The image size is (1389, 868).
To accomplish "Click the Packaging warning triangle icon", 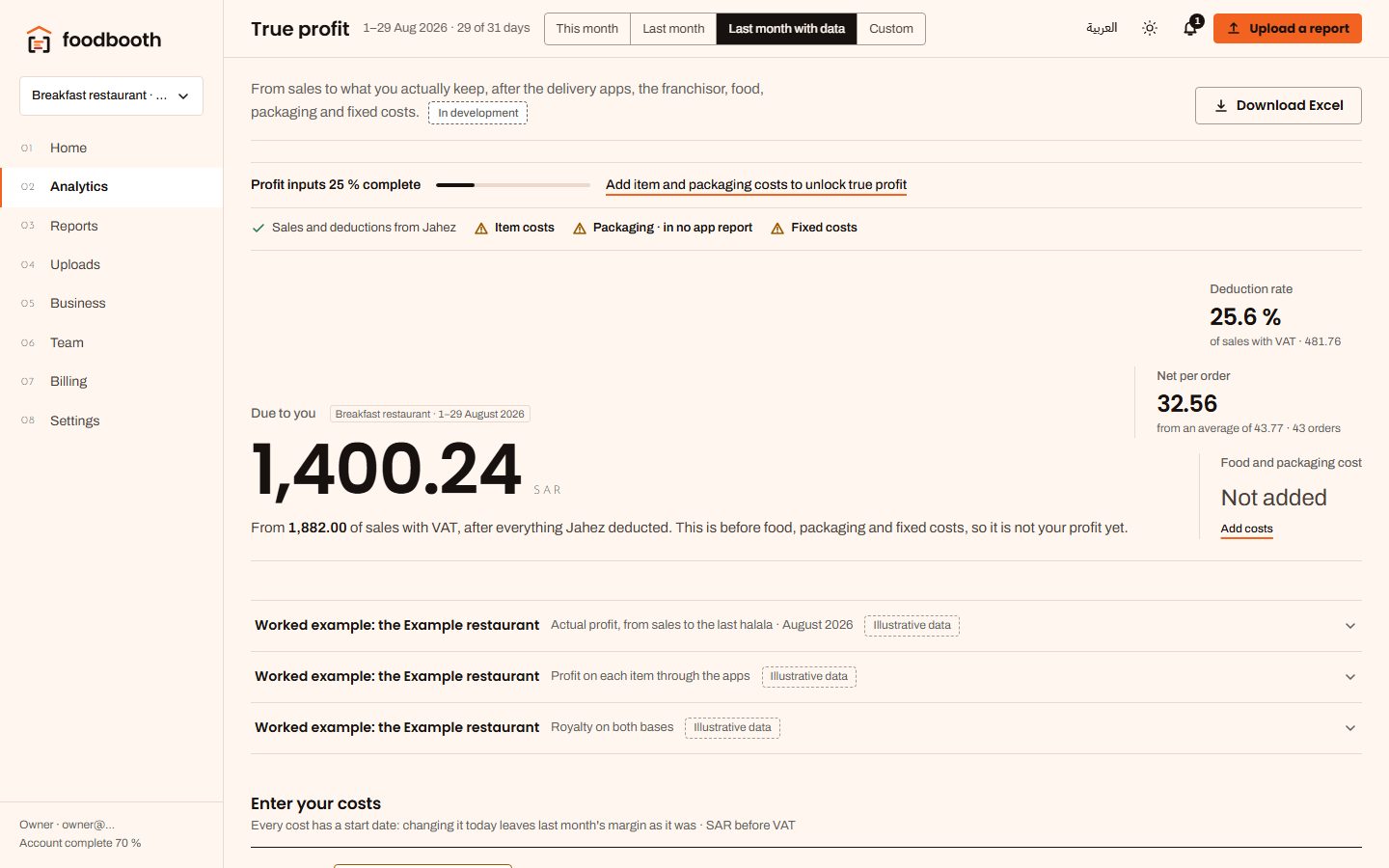I will (580, 229).
